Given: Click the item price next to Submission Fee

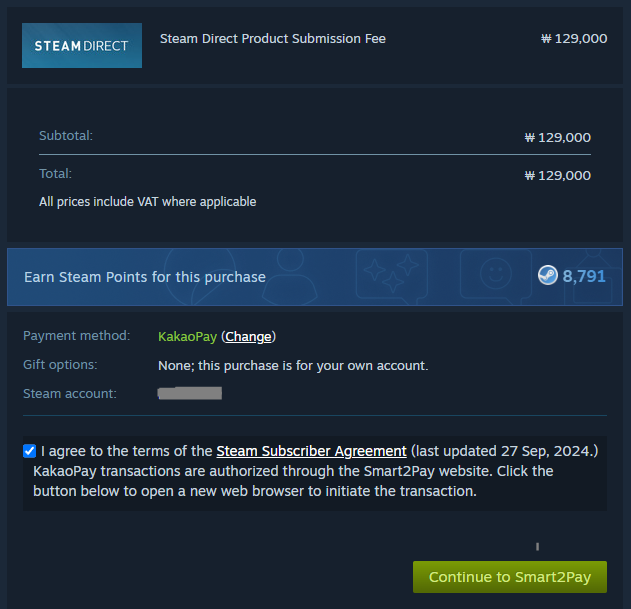Looking at the screenshot, I should click(574, 39).
